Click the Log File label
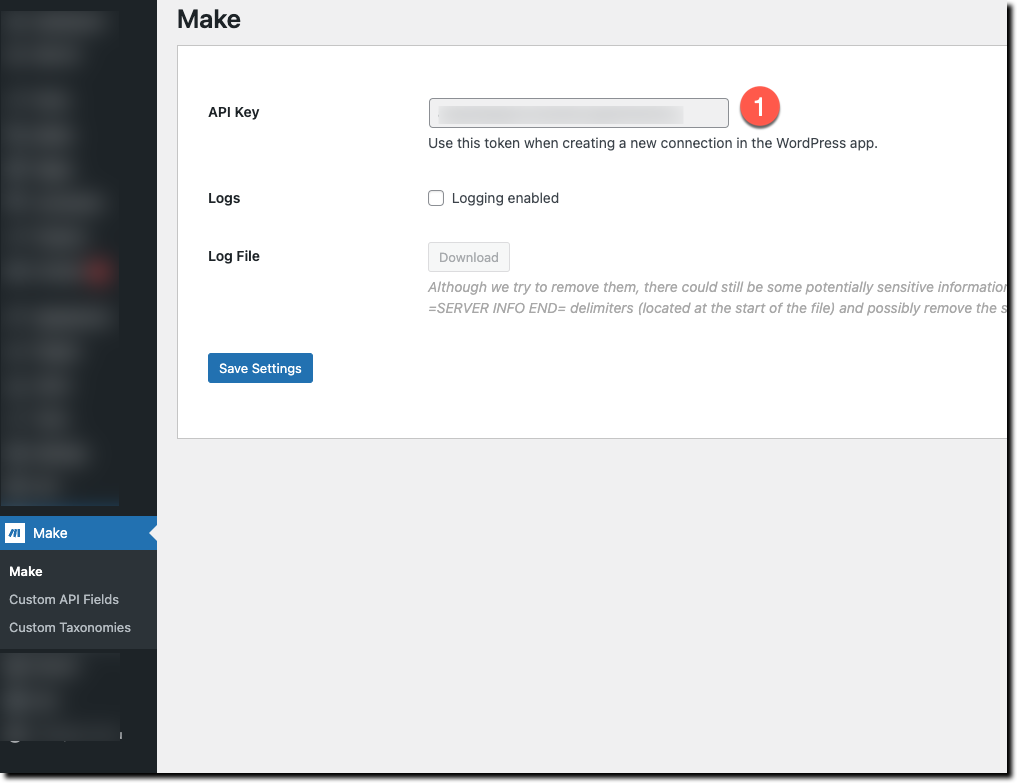Viewport: 1017px width, 783px height. [233, 256]
